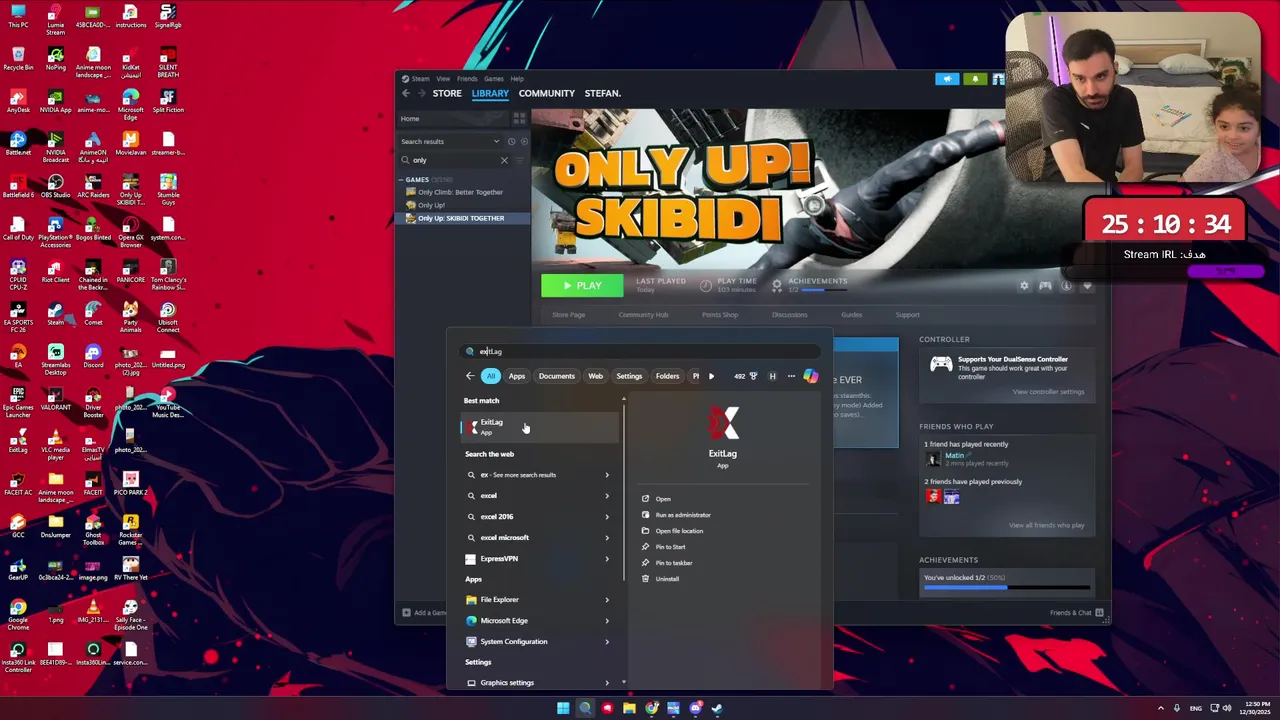This screenshot has height=720, width=1280.
Task: Open Streamlabs Desktop shortcut
Action: click(x=56, y=360)
